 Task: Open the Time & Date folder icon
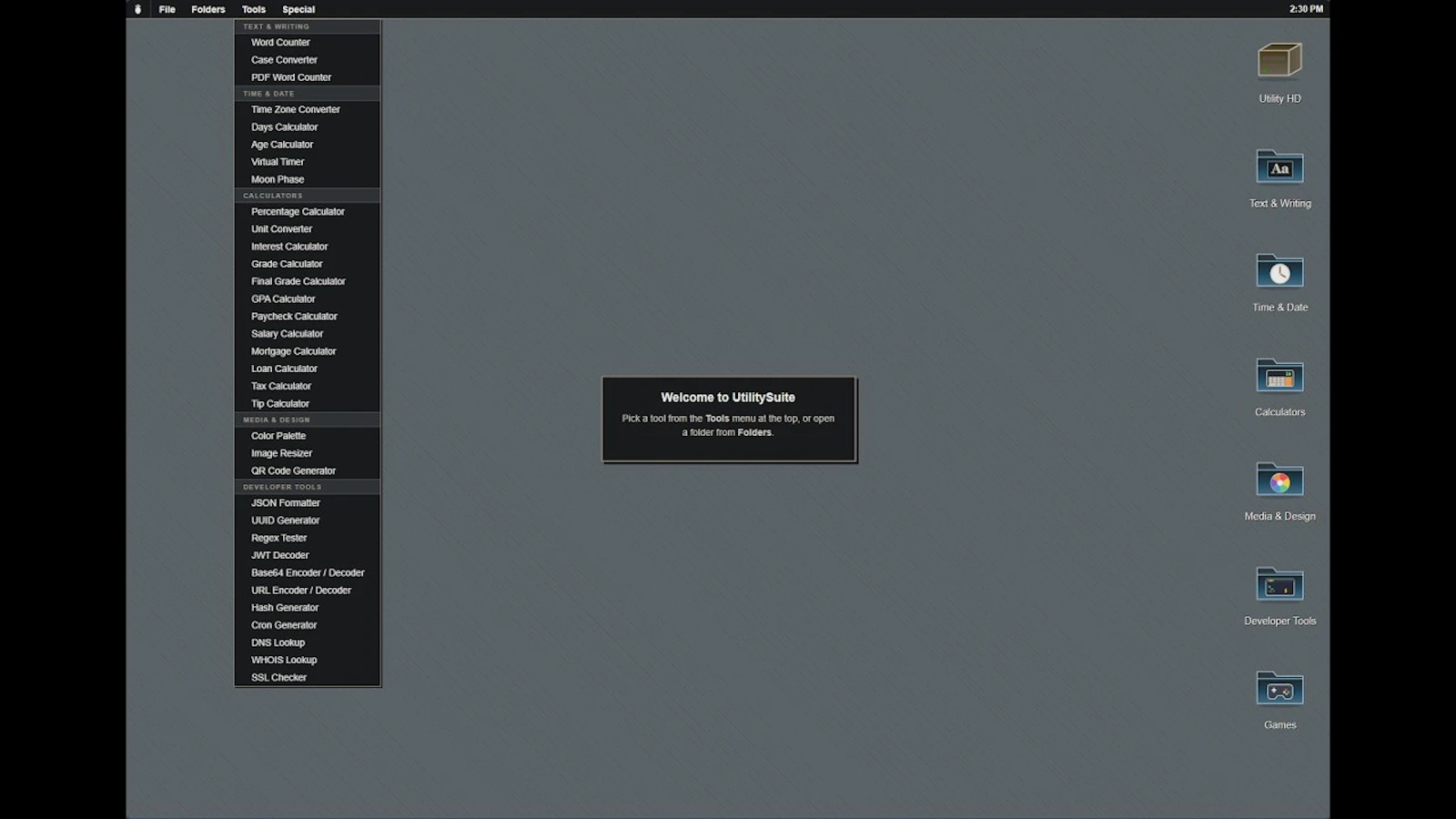coord(1279,271)
